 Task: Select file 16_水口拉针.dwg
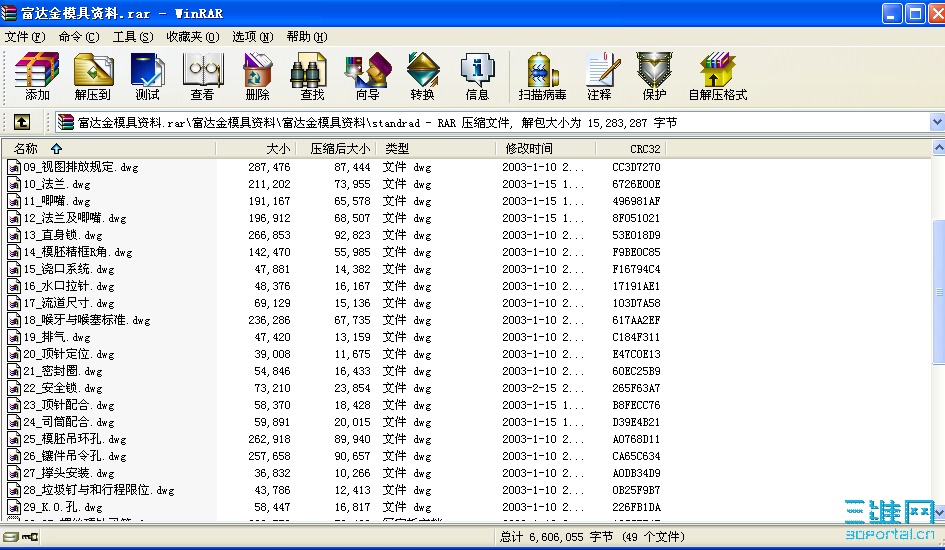(69, 286)
